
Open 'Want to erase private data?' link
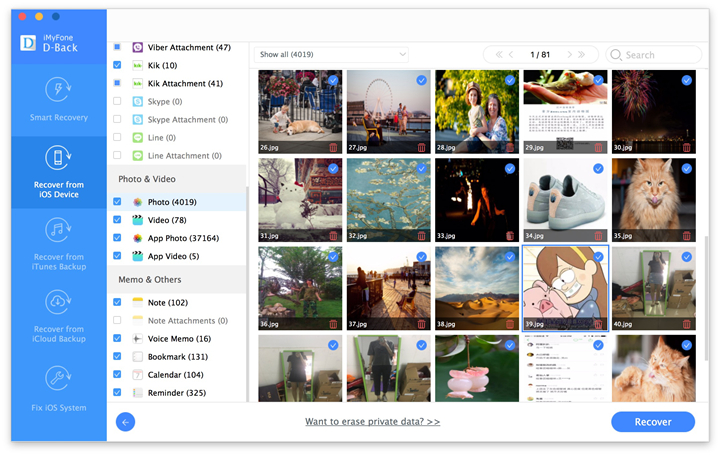point(372,421)
